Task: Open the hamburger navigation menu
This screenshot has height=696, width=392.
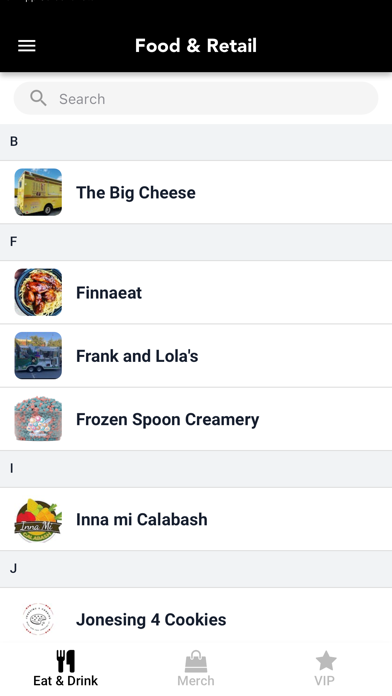Action: click(27, 46)
